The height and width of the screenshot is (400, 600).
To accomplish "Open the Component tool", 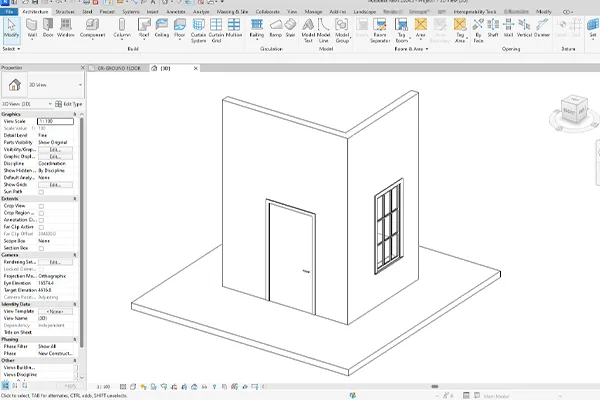I will pos(92,29).
